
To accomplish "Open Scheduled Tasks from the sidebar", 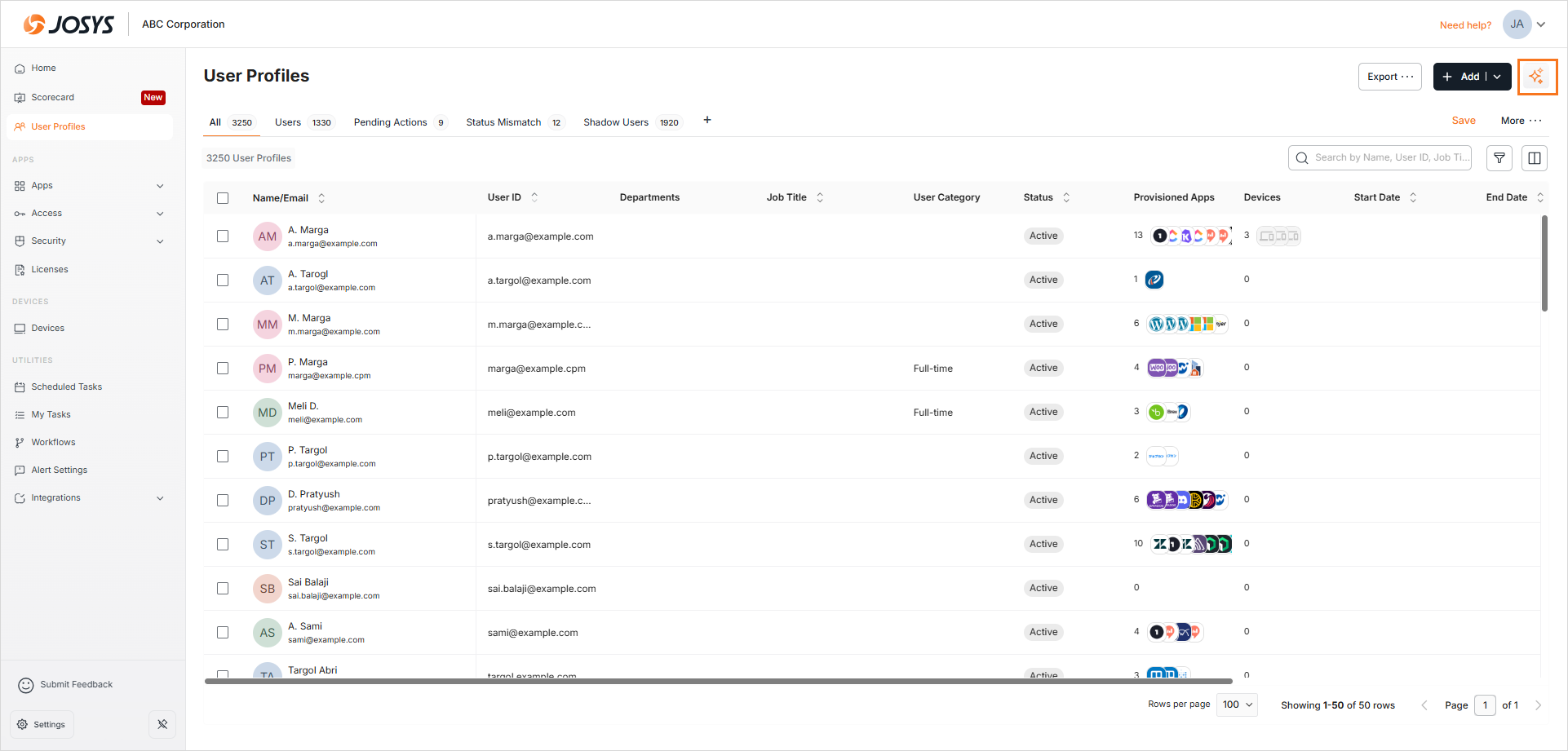I will [x=67, y=387].
